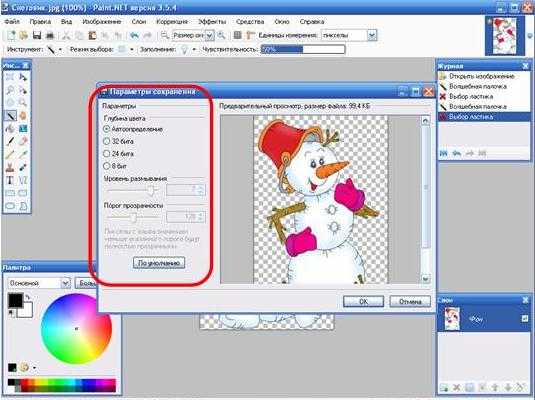Image resolution: width=535 pixels, height=400 pixels.
Task: Click the Zoom in magnifier icon
Action: click(x=221, y=35)
